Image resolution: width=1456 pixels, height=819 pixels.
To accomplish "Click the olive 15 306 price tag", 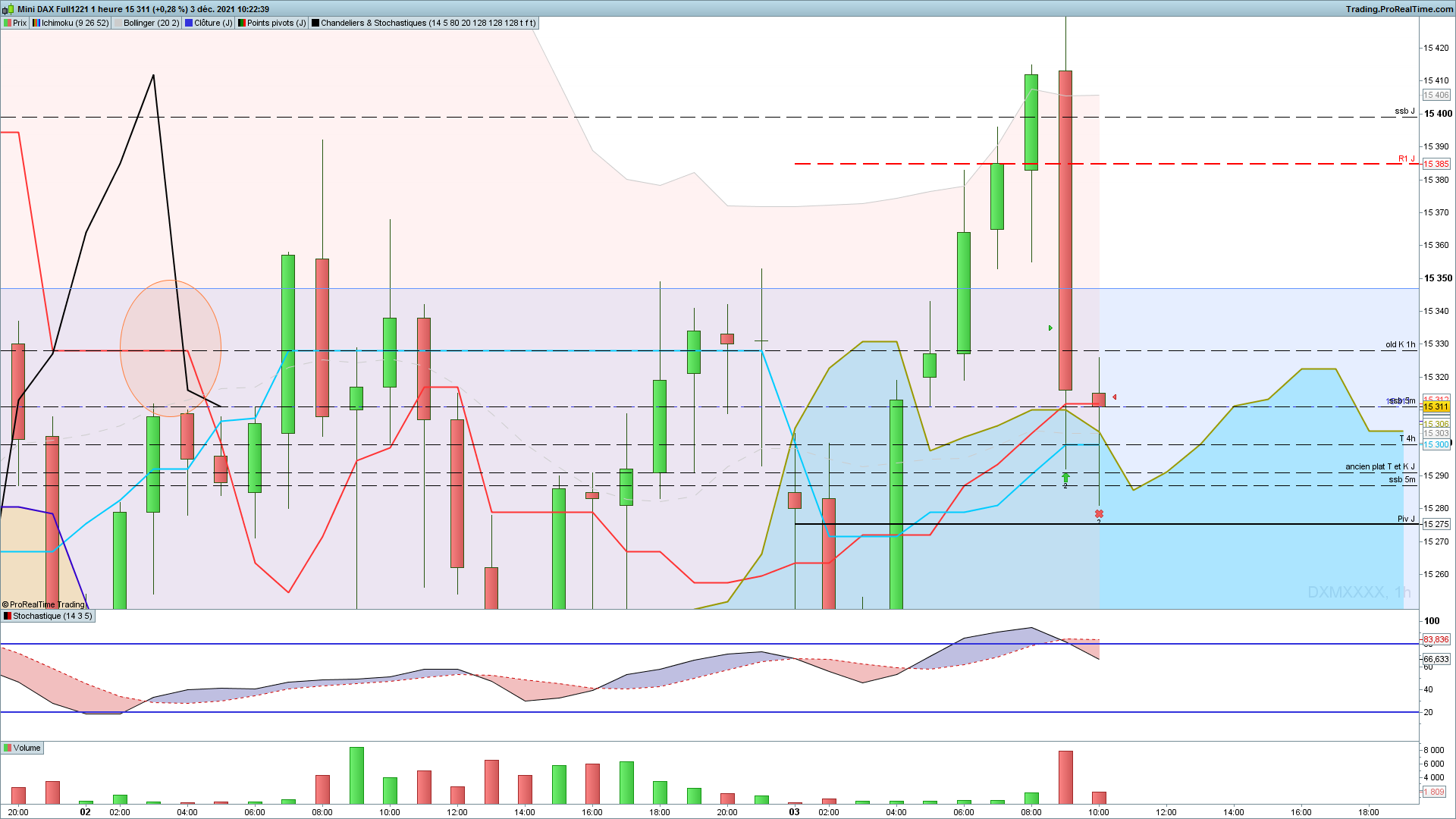I will (x=1436, y=424).
